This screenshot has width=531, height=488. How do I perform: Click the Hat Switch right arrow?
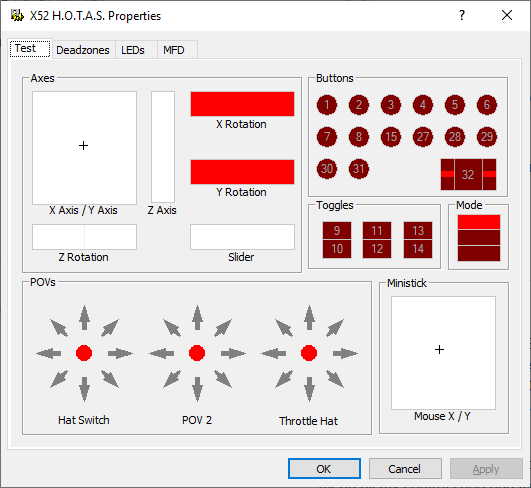120,354
